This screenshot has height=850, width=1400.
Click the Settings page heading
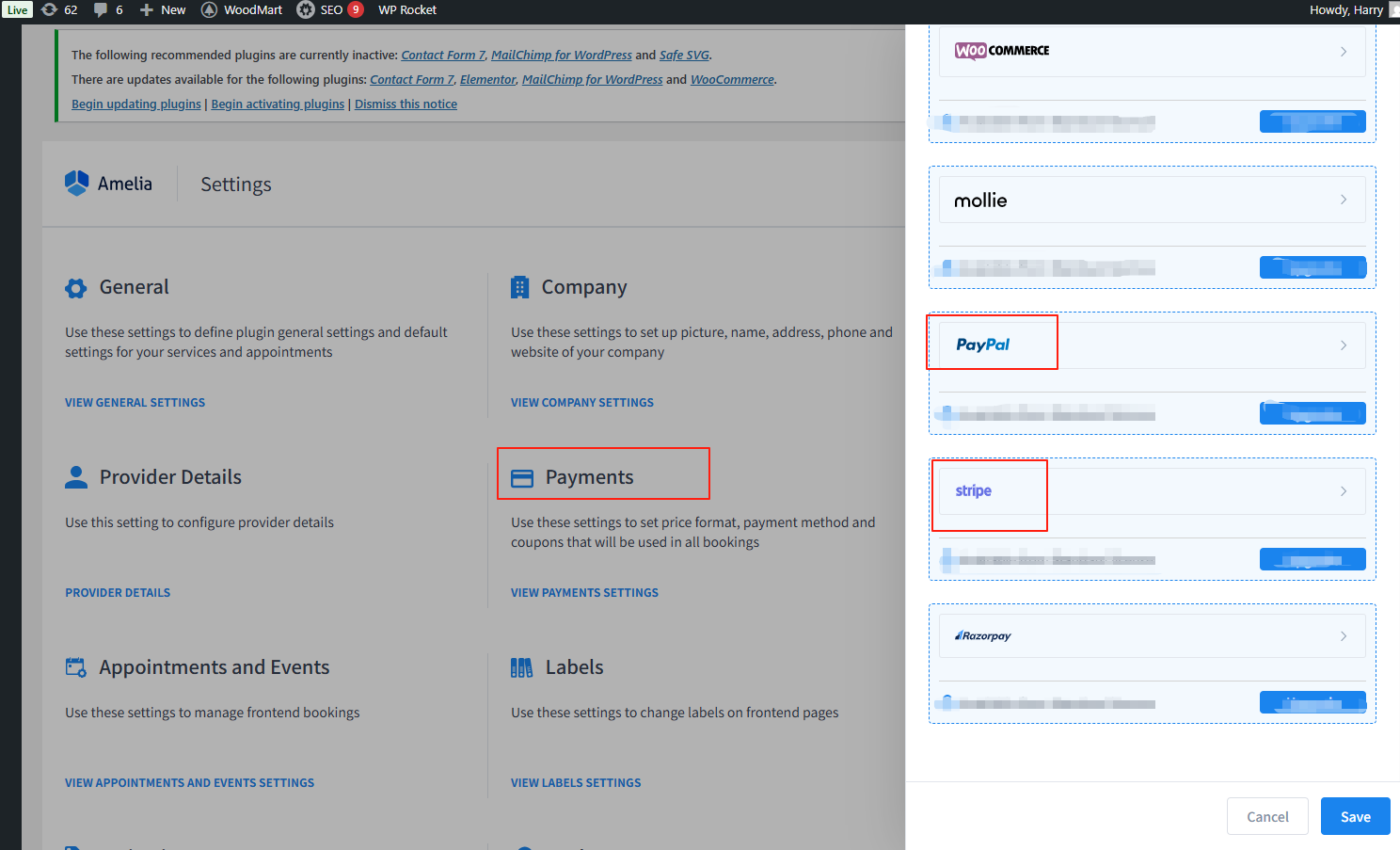(236, 184)
